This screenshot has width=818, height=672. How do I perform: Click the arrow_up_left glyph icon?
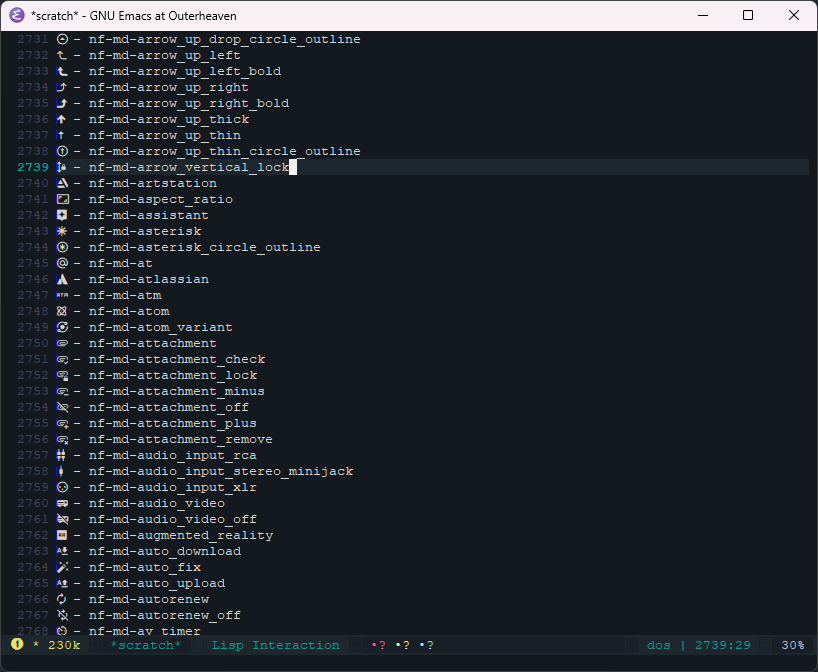pyautogui.click(x=62, y=55)
